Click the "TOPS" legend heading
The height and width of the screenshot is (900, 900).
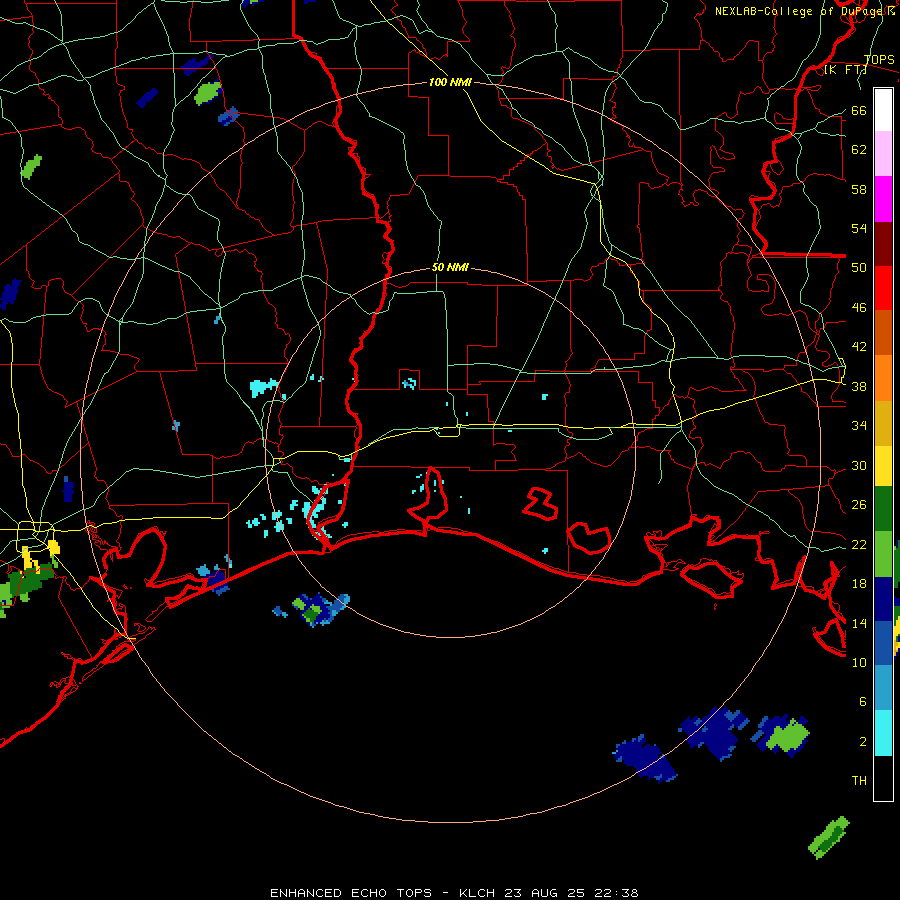pyautogui.click(x=879, y=60)
